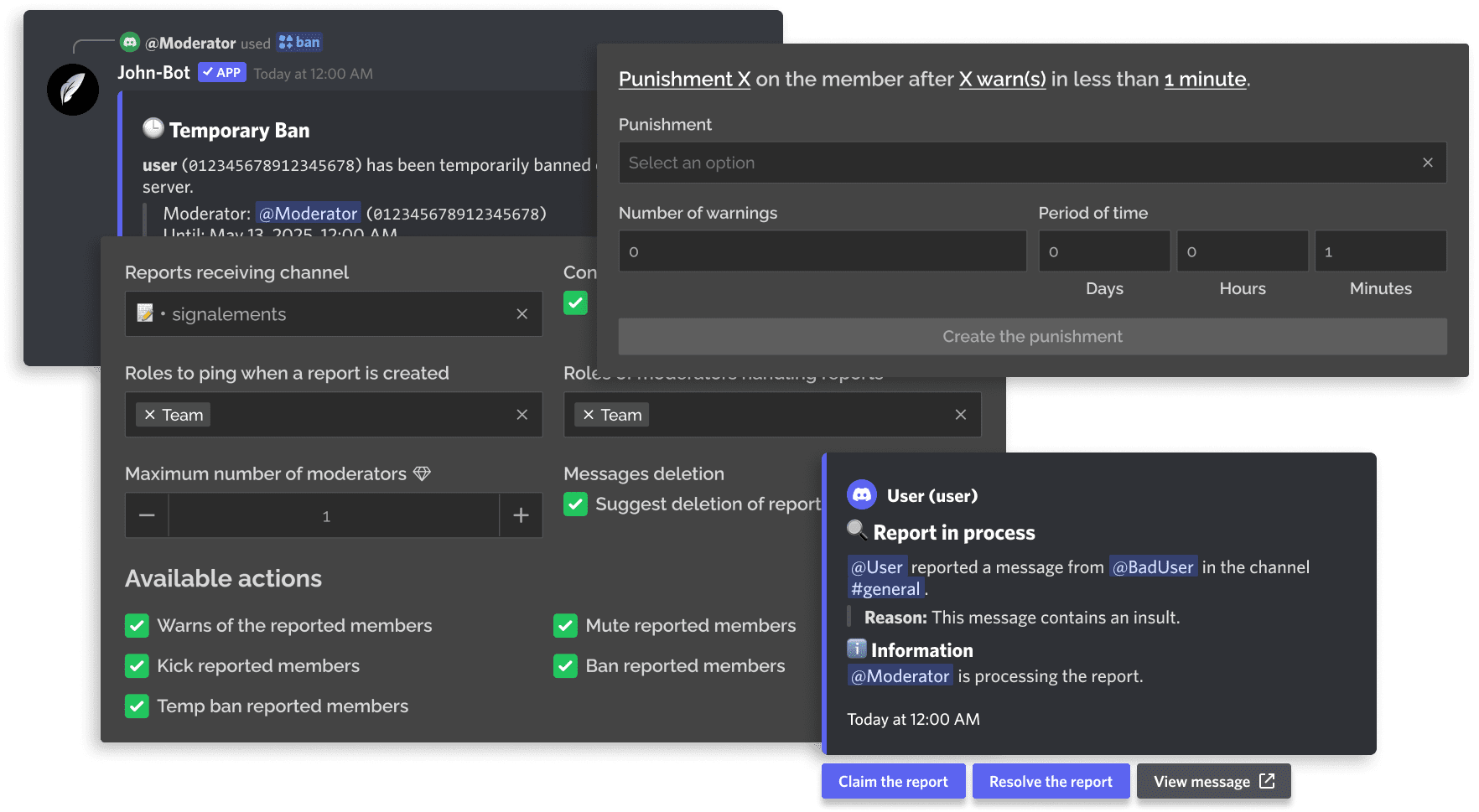Click the Claim the report button
This screenshot has height=812, width=1479.
pyautogui.click(x=893, y=781)
